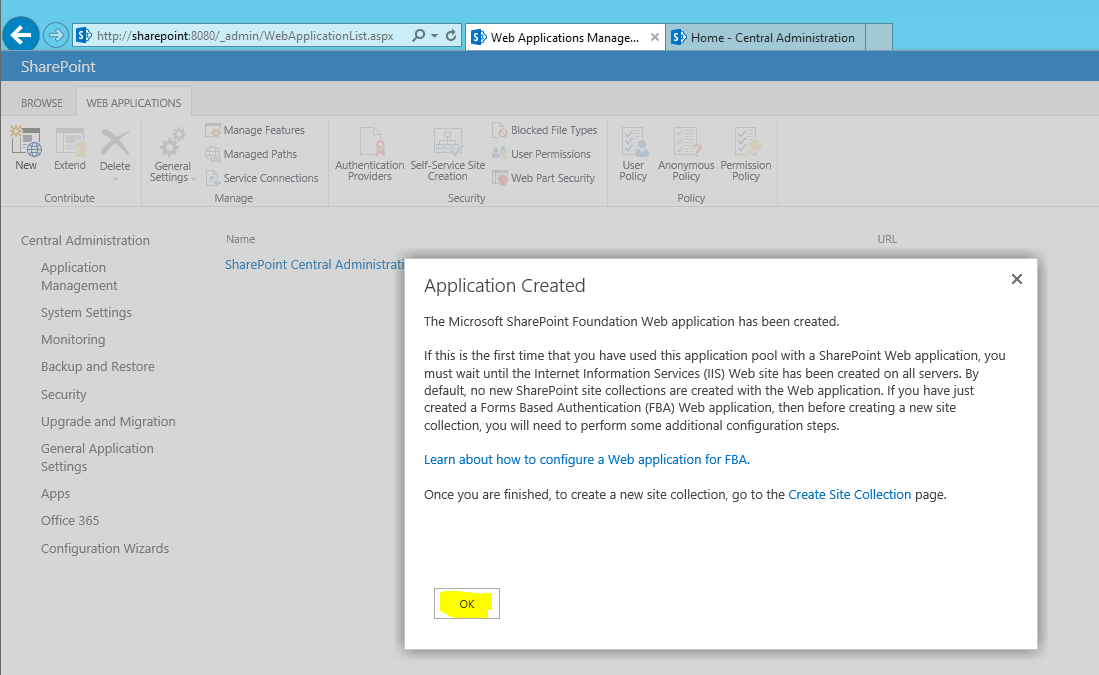The height and width of the screenshot is (675, 1099).
Task: Click the search magnifier in address bar
Action: [418, 35]
